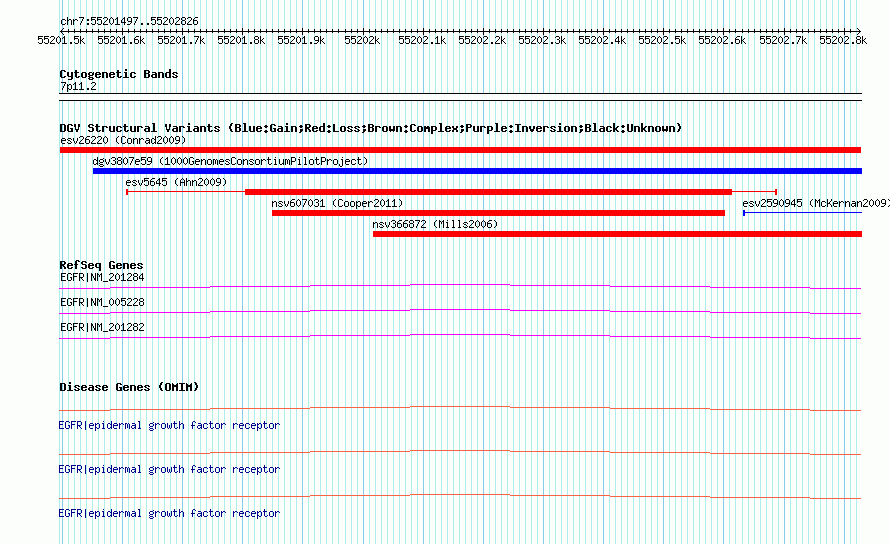
Task: Click the 55201.6k ruler tick label
Action: [121, 40]
